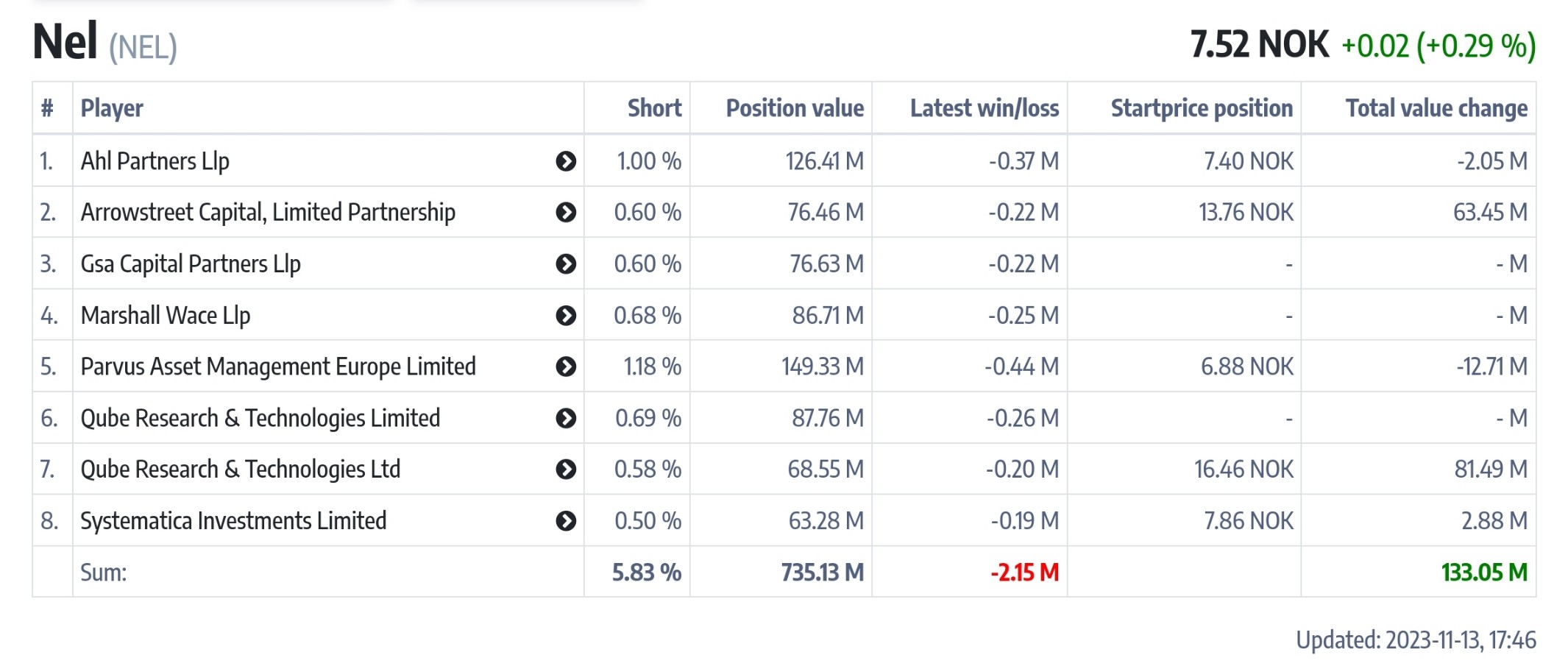This screenshot has width=1568, height=669.
Task: Click the Latest win/loss column header
Action: click(x=984, y=108)
